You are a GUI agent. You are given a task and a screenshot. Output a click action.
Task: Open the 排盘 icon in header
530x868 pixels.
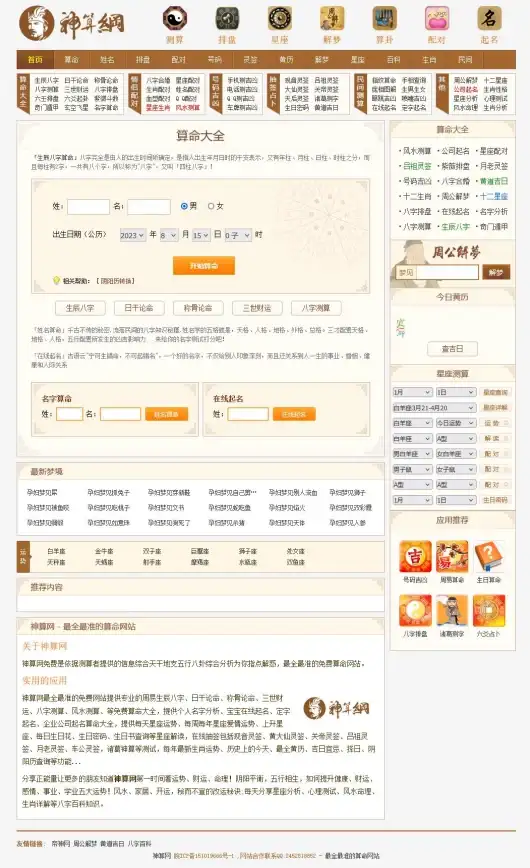227,19
